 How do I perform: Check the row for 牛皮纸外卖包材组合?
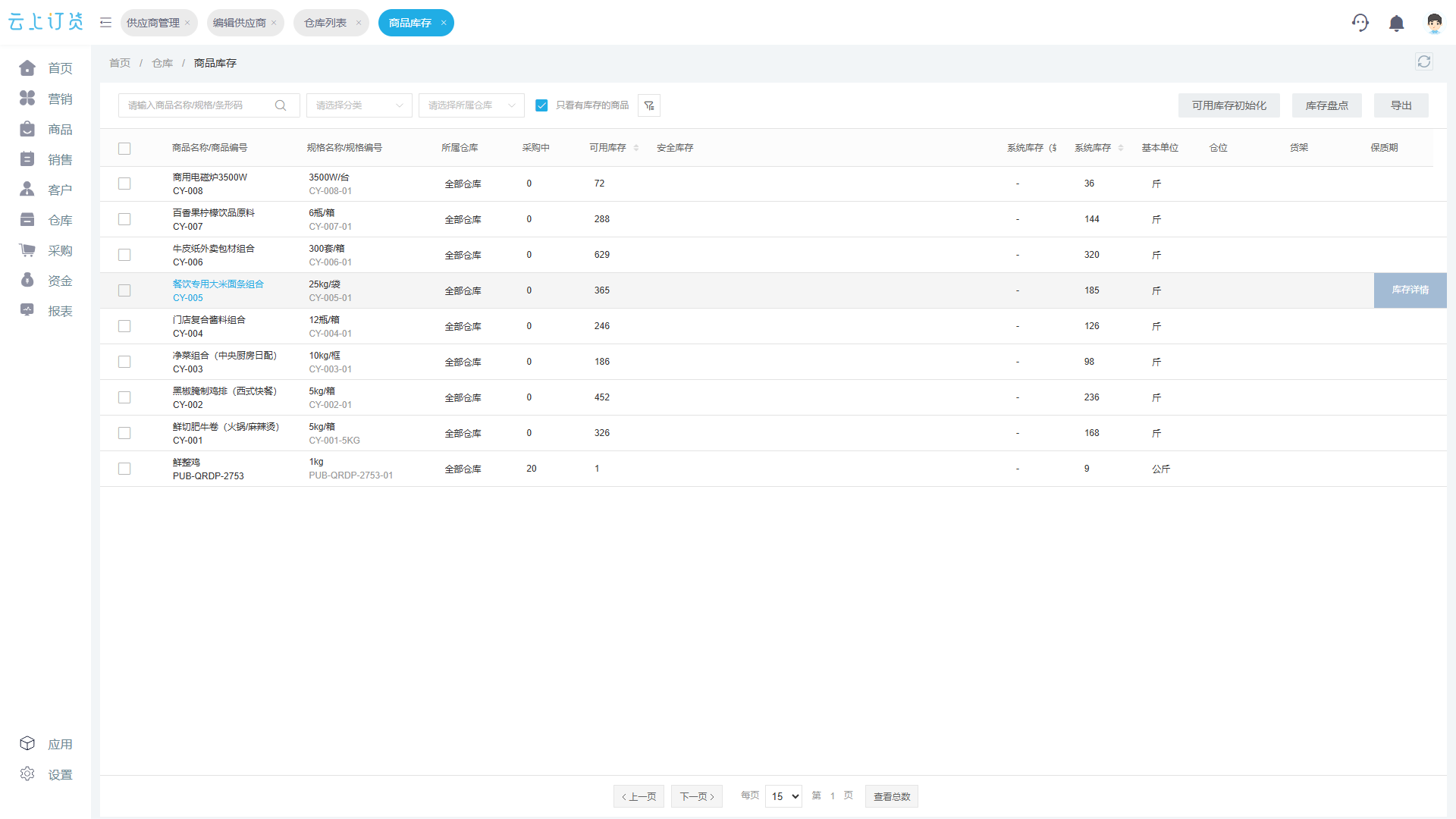tap(124, 255)
